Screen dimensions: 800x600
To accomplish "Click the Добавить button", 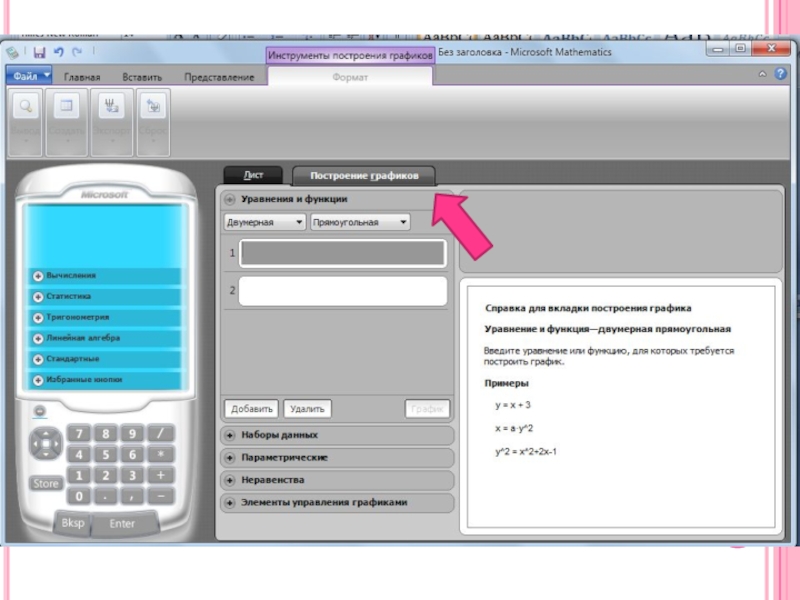I will pos(252,409).
